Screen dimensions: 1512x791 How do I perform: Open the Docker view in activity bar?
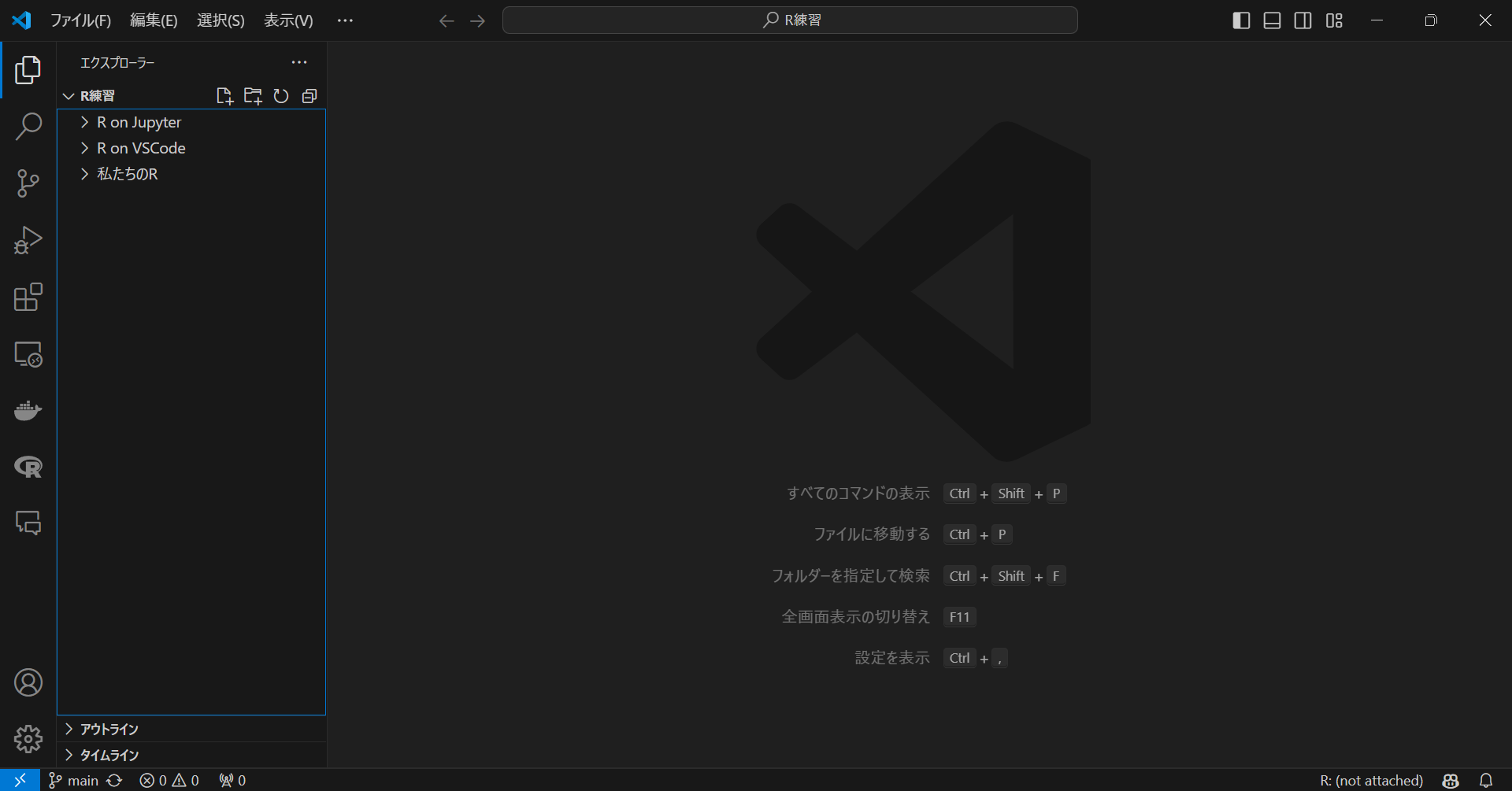(28, 411)
